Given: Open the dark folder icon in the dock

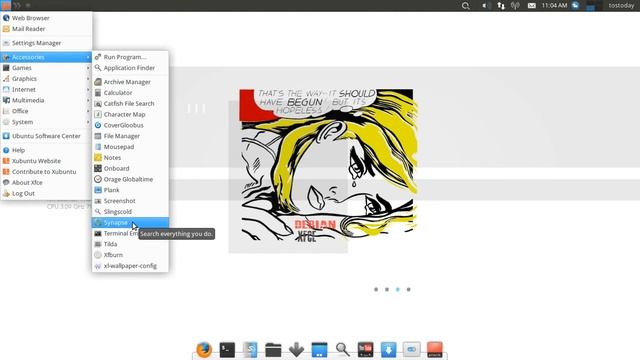Looking at the screenshot, I should click(273, 350).
